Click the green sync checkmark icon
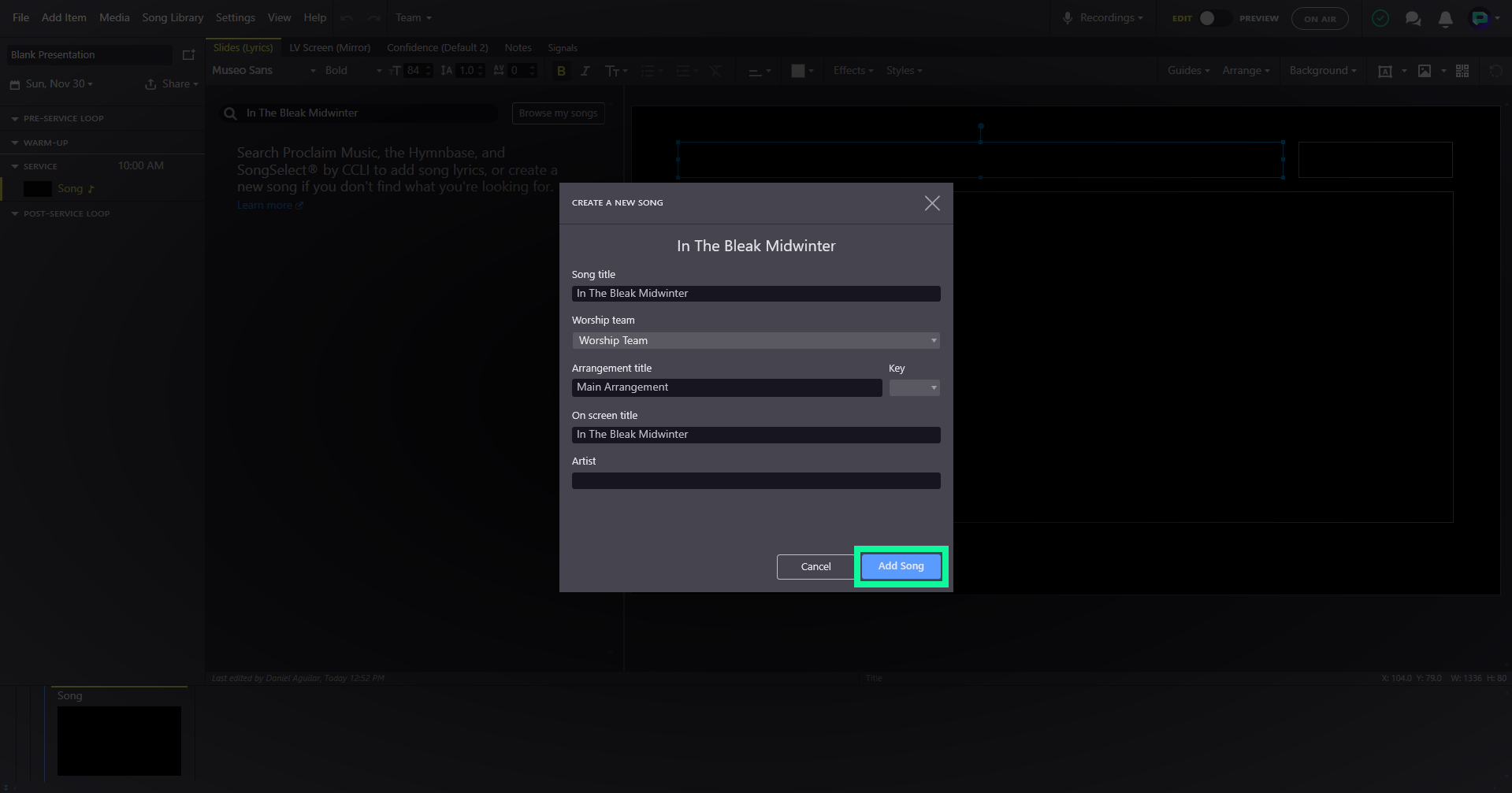Image resolution: width=1512 pixels, height=793 pixels. tap(1380, 18)
